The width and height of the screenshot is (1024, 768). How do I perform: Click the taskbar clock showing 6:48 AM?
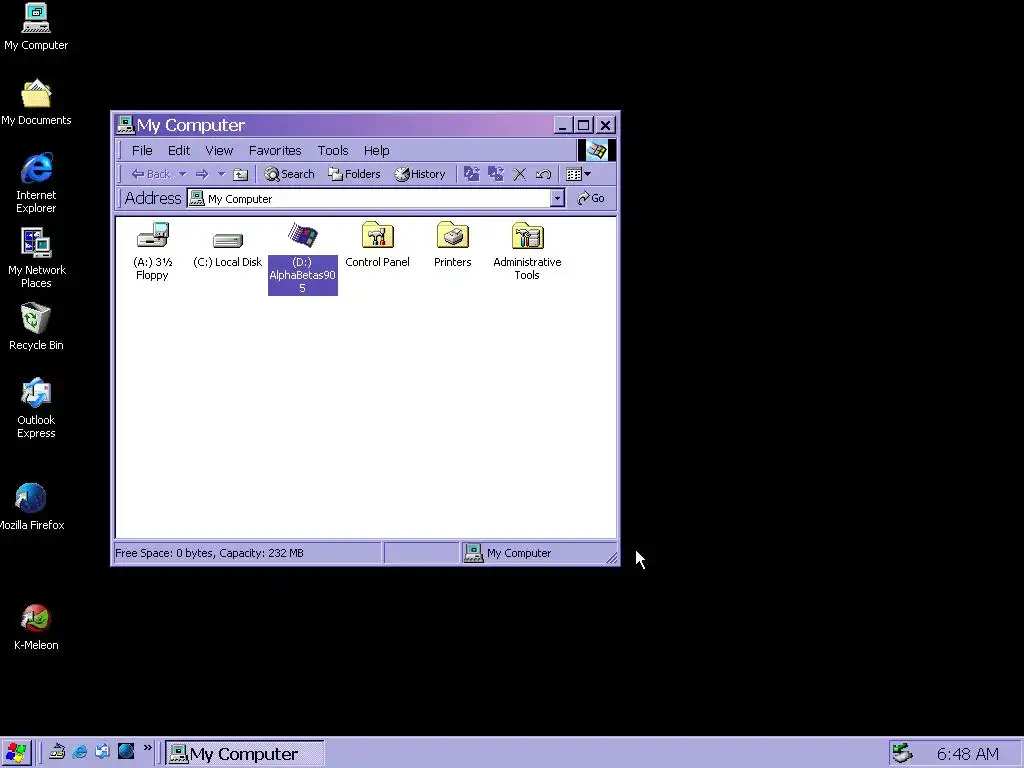click(967, 754)
